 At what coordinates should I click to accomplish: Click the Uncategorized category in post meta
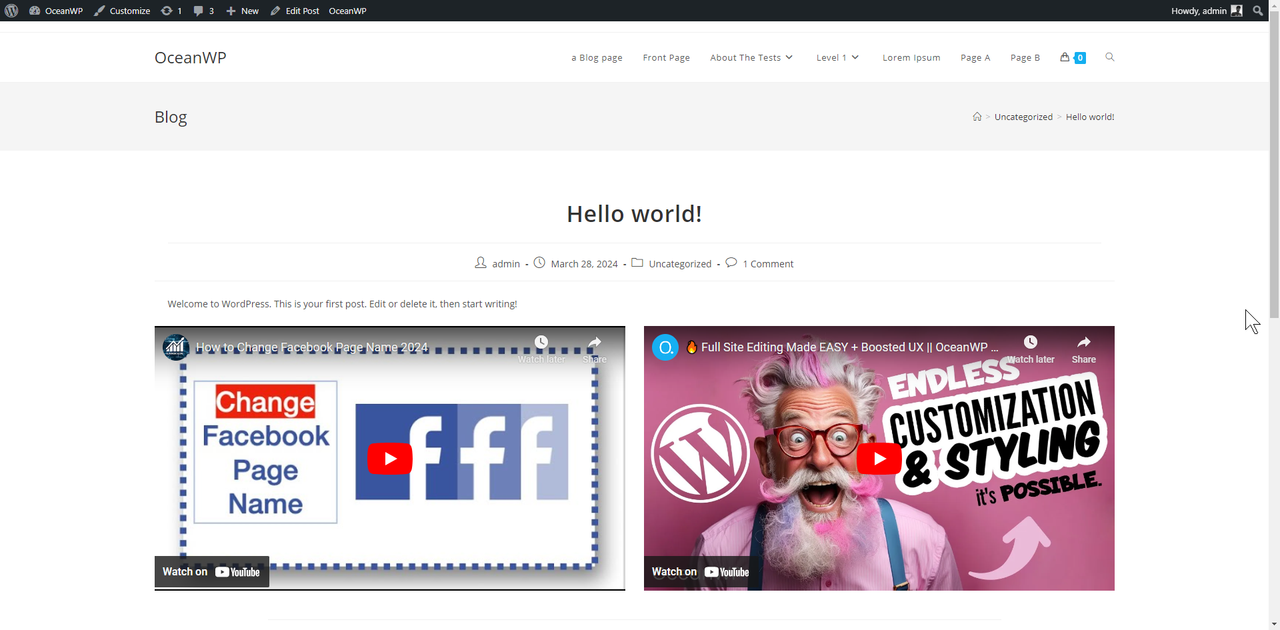point(680,264)
